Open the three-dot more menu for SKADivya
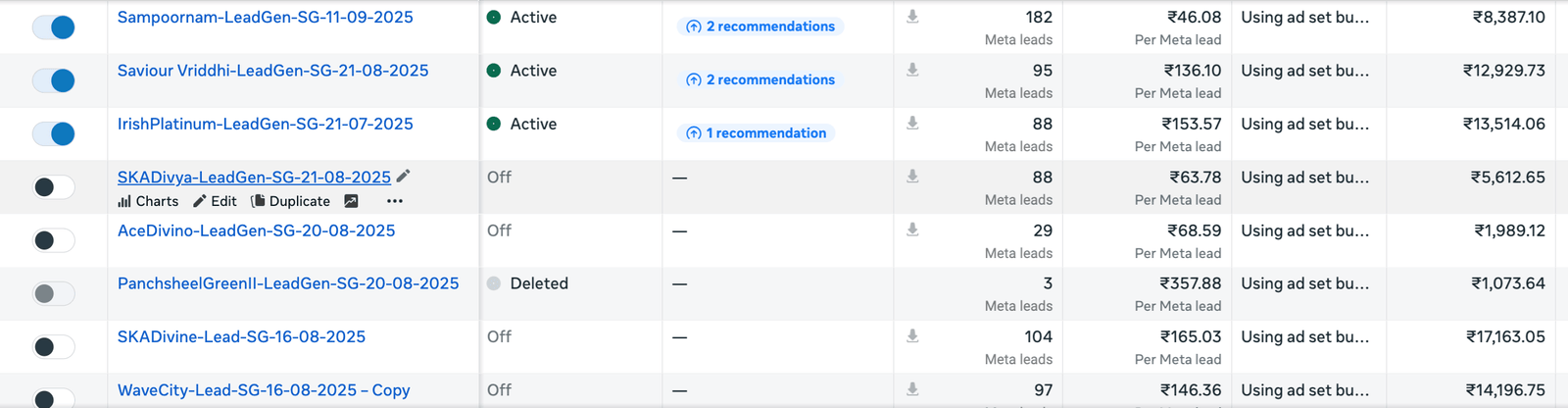Screen dimensions: 1568x408 click(x=395, y=201)
